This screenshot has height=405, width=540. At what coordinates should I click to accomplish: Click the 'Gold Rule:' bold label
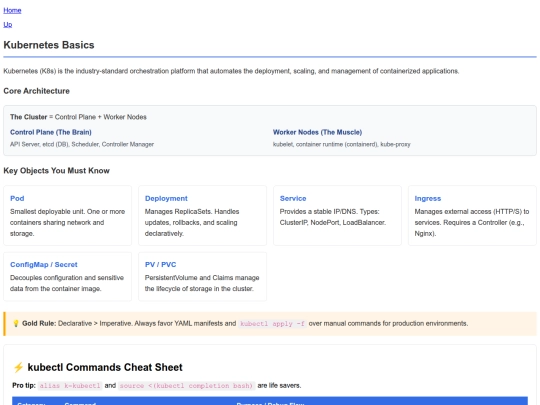pyautogui.click(x=39, y=323)
